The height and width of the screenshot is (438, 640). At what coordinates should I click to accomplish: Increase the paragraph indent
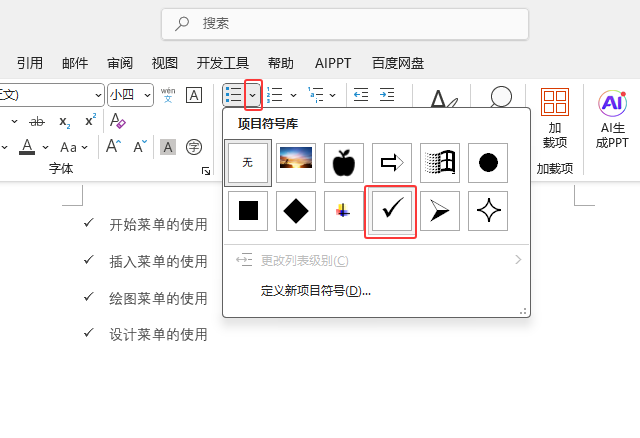pyautogui.click(x=387, y=95)
